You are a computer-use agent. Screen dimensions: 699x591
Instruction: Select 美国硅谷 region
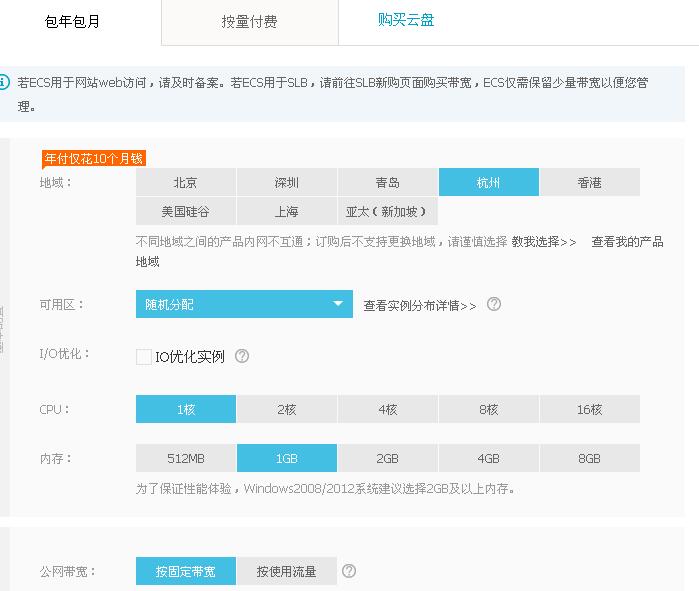coord(186,211)
